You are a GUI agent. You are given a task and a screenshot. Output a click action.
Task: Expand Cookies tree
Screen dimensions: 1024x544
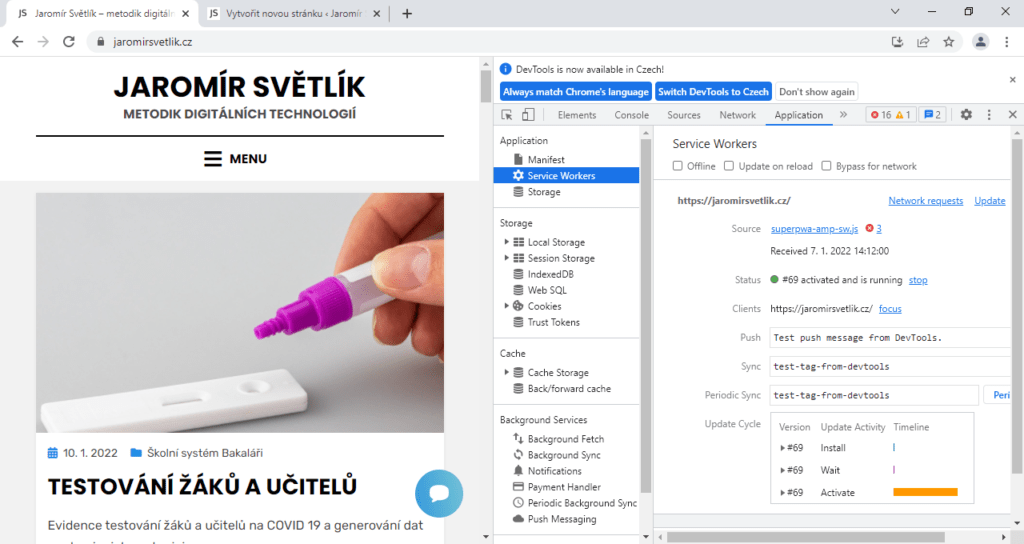click(x=506, y=306)
